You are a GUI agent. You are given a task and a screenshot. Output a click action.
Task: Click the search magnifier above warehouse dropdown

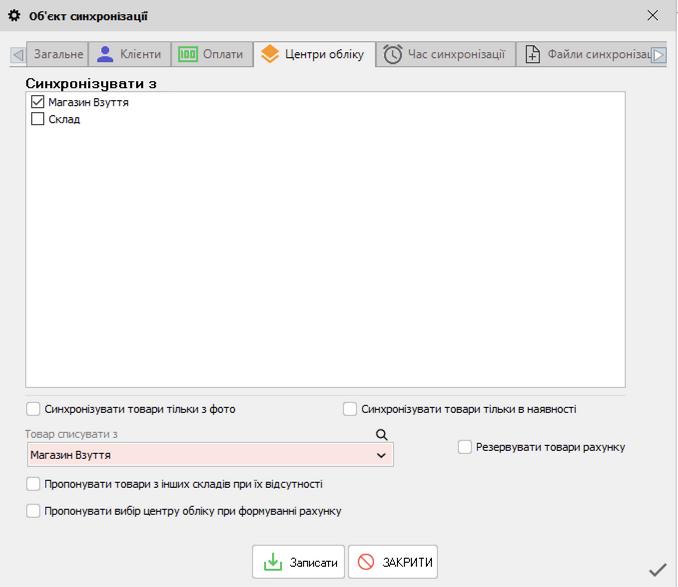pos(381,435)
